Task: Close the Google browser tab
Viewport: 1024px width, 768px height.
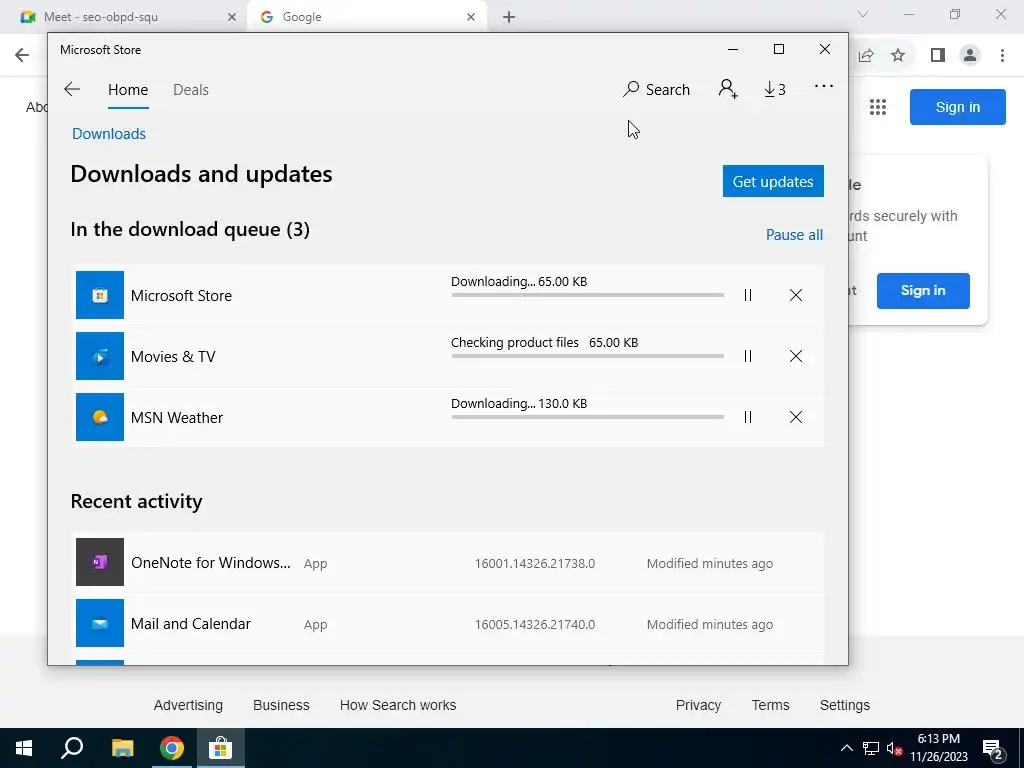Action: (471, 17)
